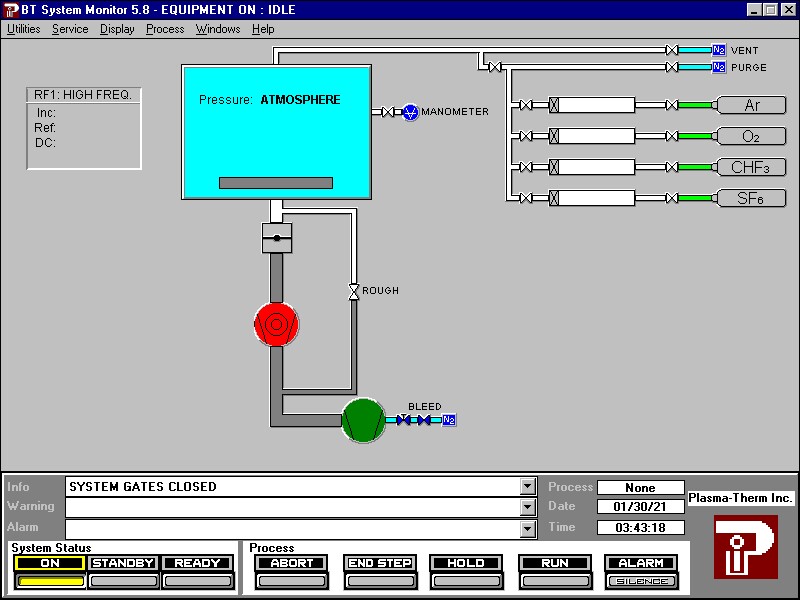Viewport: 800px width, 600px height.
Task: Click the Ar gas source label
Action: (751, 105)
